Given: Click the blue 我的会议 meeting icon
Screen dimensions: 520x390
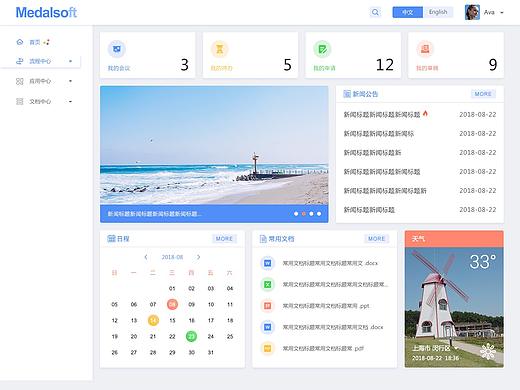Looking at the screenshot, I should point(117,49).
